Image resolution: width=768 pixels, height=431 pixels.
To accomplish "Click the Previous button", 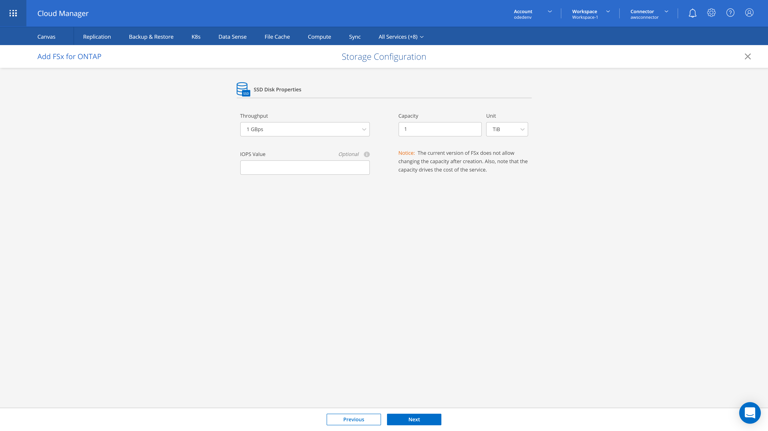I will point(354,419).
